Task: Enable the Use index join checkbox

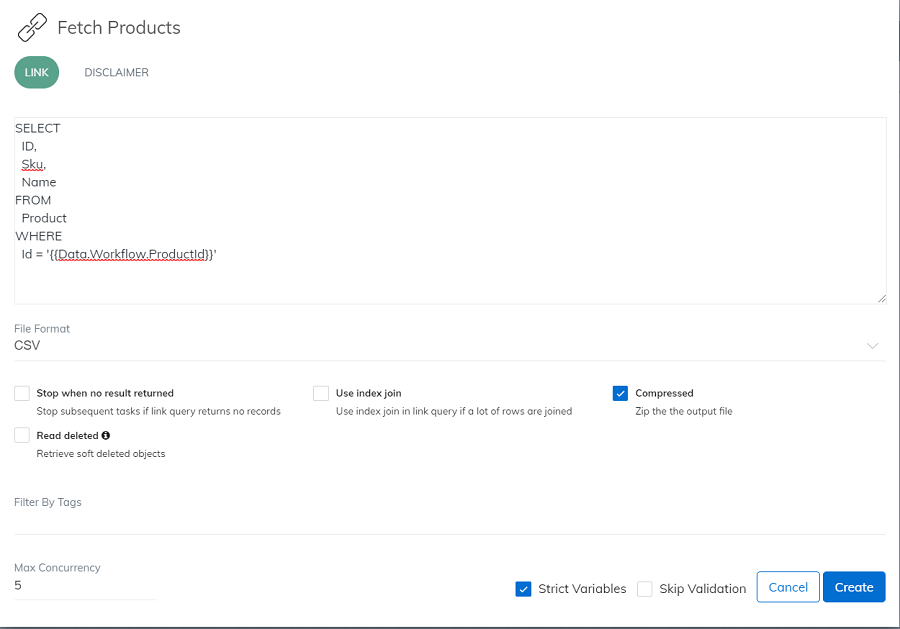Action: [321, 393]
